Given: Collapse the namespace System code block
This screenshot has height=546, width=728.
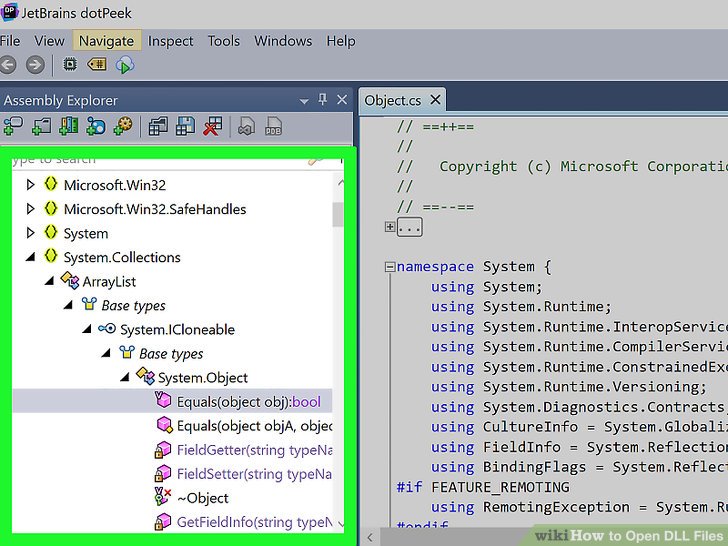Looking at the screenshot, I should click(x=390, y=266).
